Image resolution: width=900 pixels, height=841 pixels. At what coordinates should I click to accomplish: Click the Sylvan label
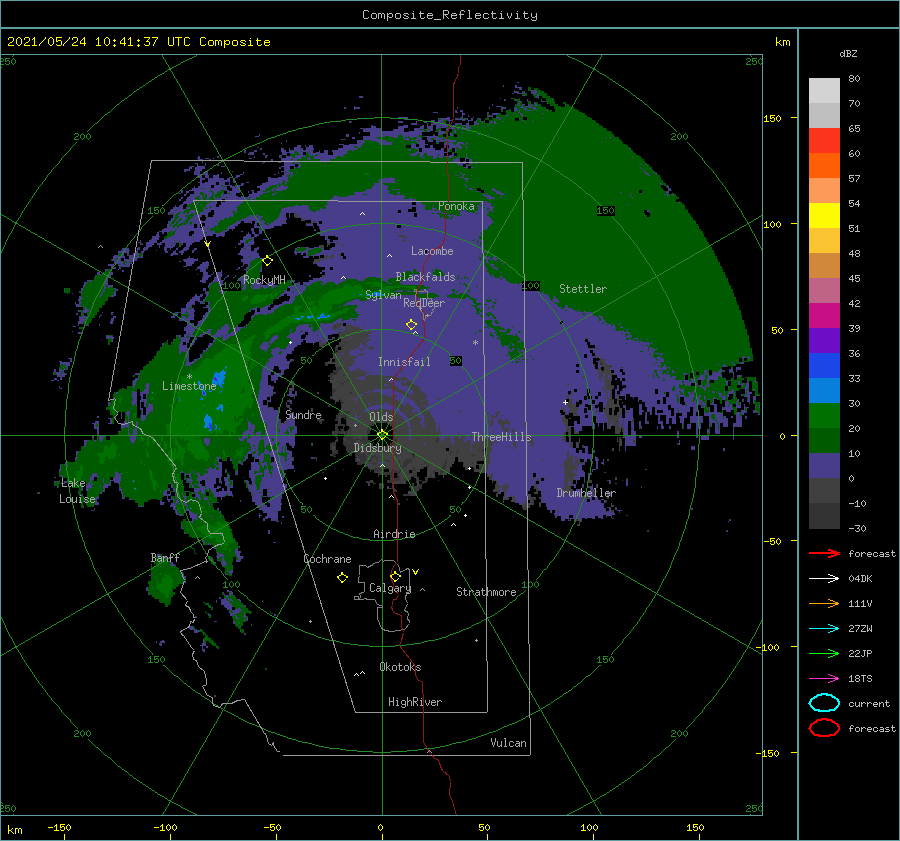[x=383, y=296]
